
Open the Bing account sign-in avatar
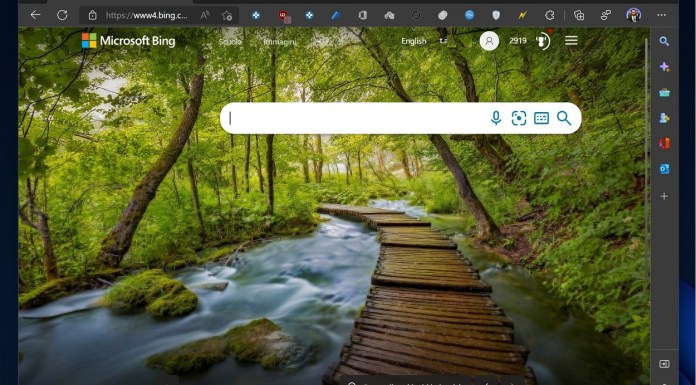(x=489, y=41)
